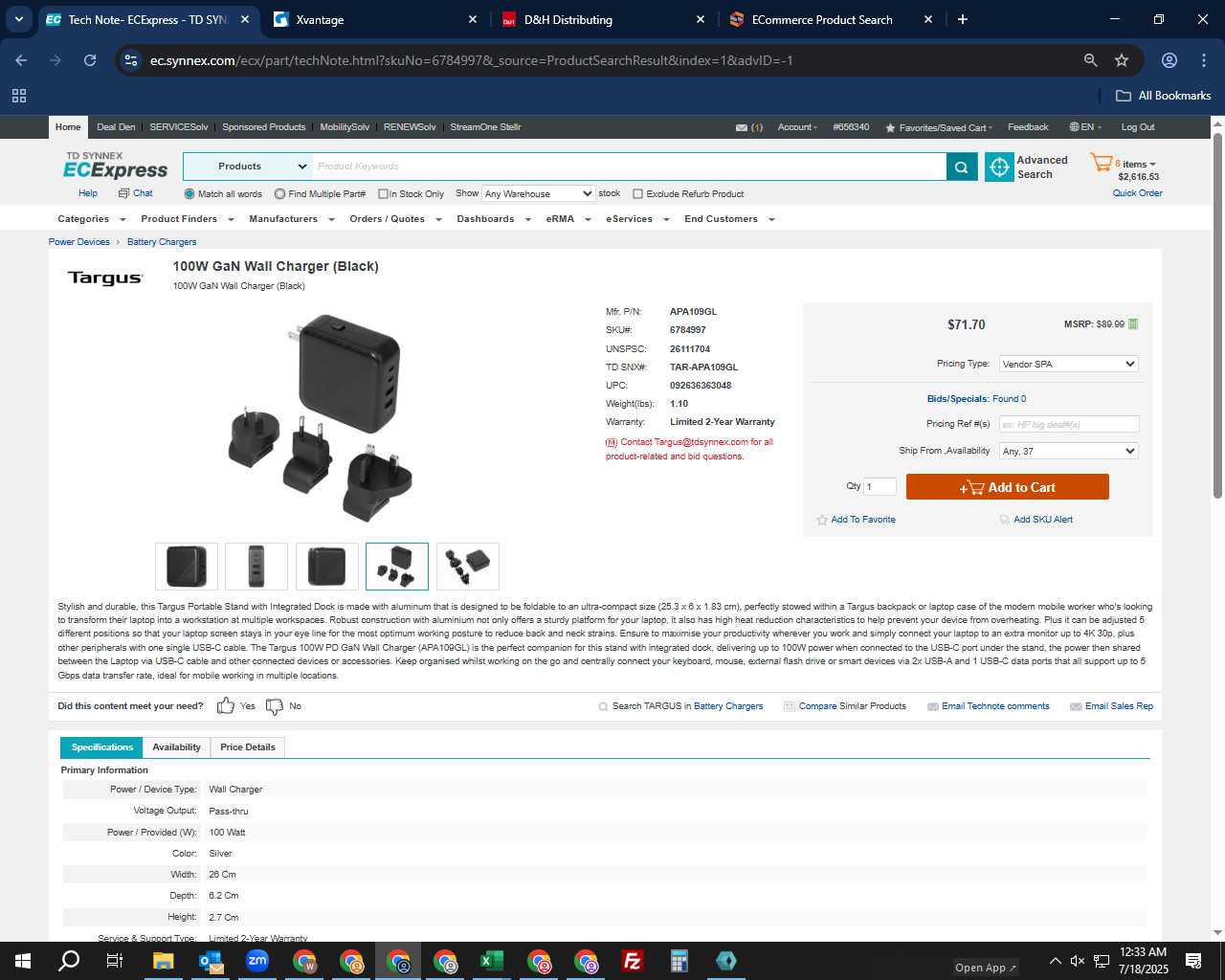The image size is (1225, 980).
Task: Click the mail envelope icon in top bar
Action: [x=741, y=127]
